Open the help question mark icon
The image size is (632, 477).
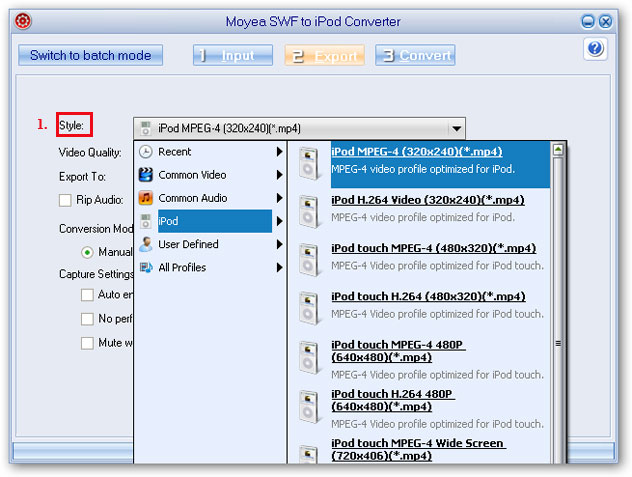[595, 49]
